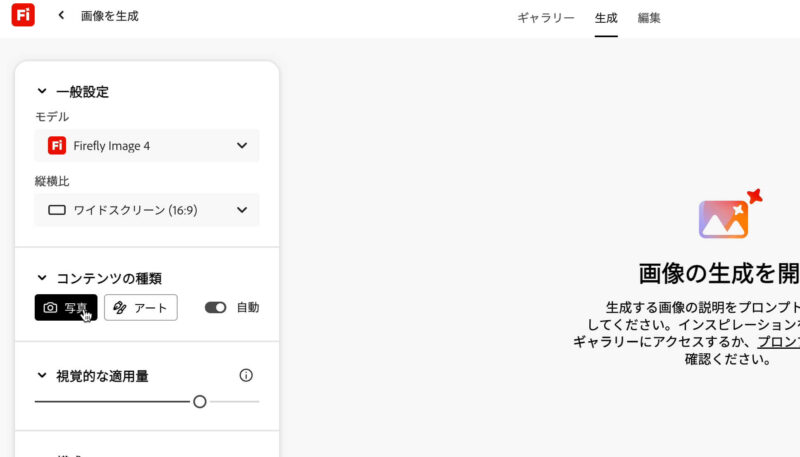Collapse the 一般設定 section

click(42, 91)
